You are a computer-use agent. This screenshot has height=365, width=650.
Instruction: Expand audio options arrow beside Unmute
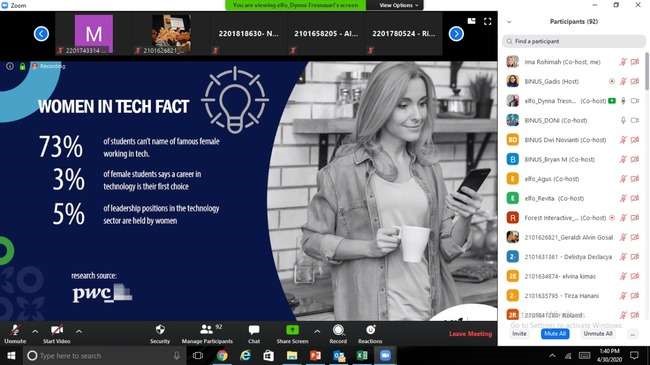pos(35,331)
